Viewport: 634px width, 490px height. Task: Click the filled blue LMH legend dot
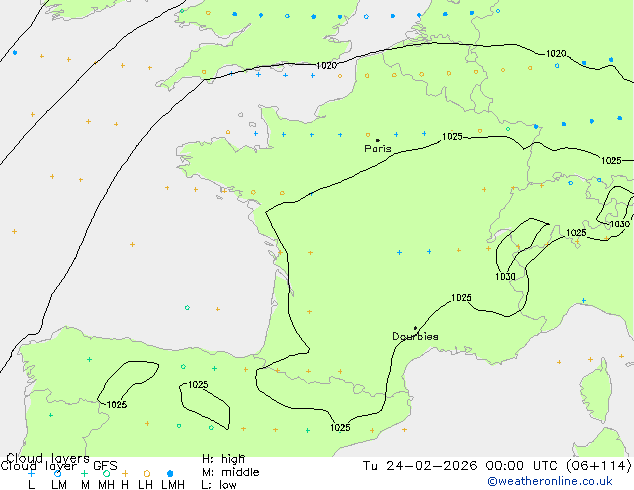pos(170,473)
